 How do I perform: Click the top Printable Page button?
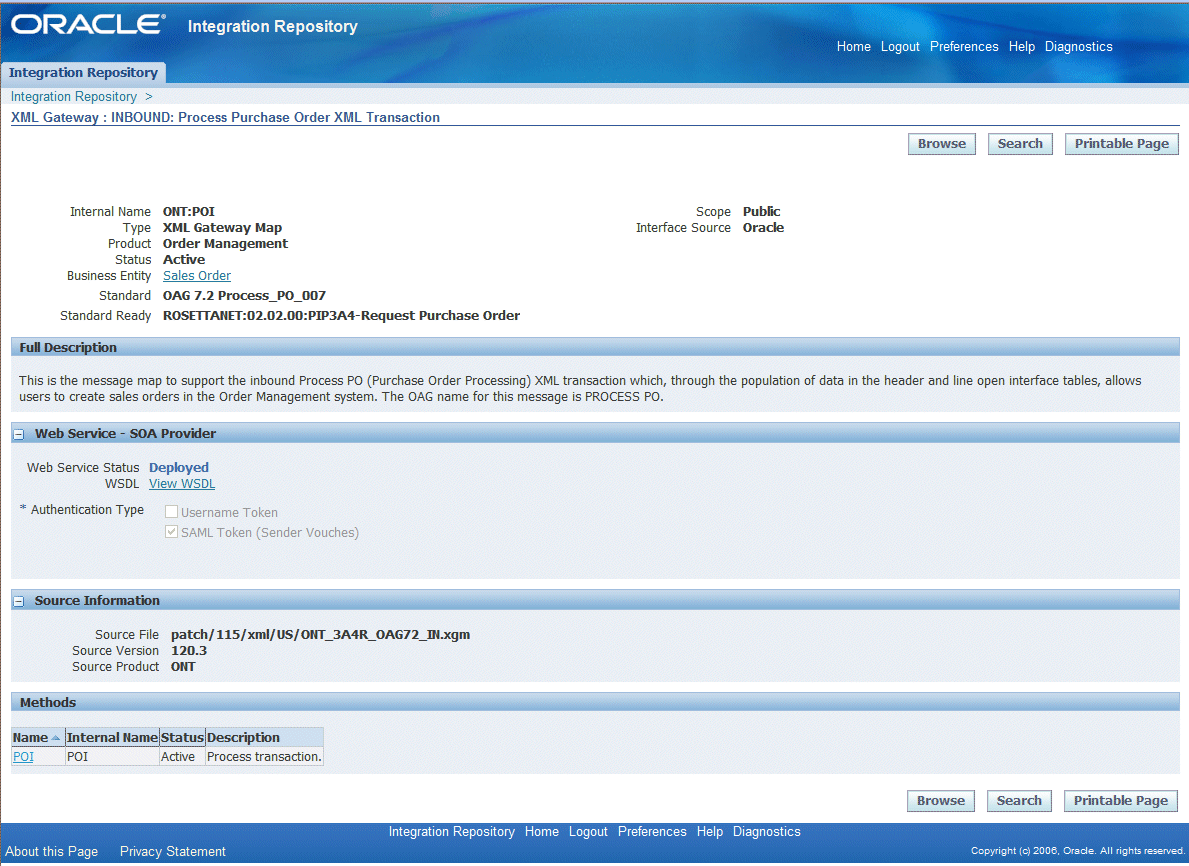pos(1122,144)
